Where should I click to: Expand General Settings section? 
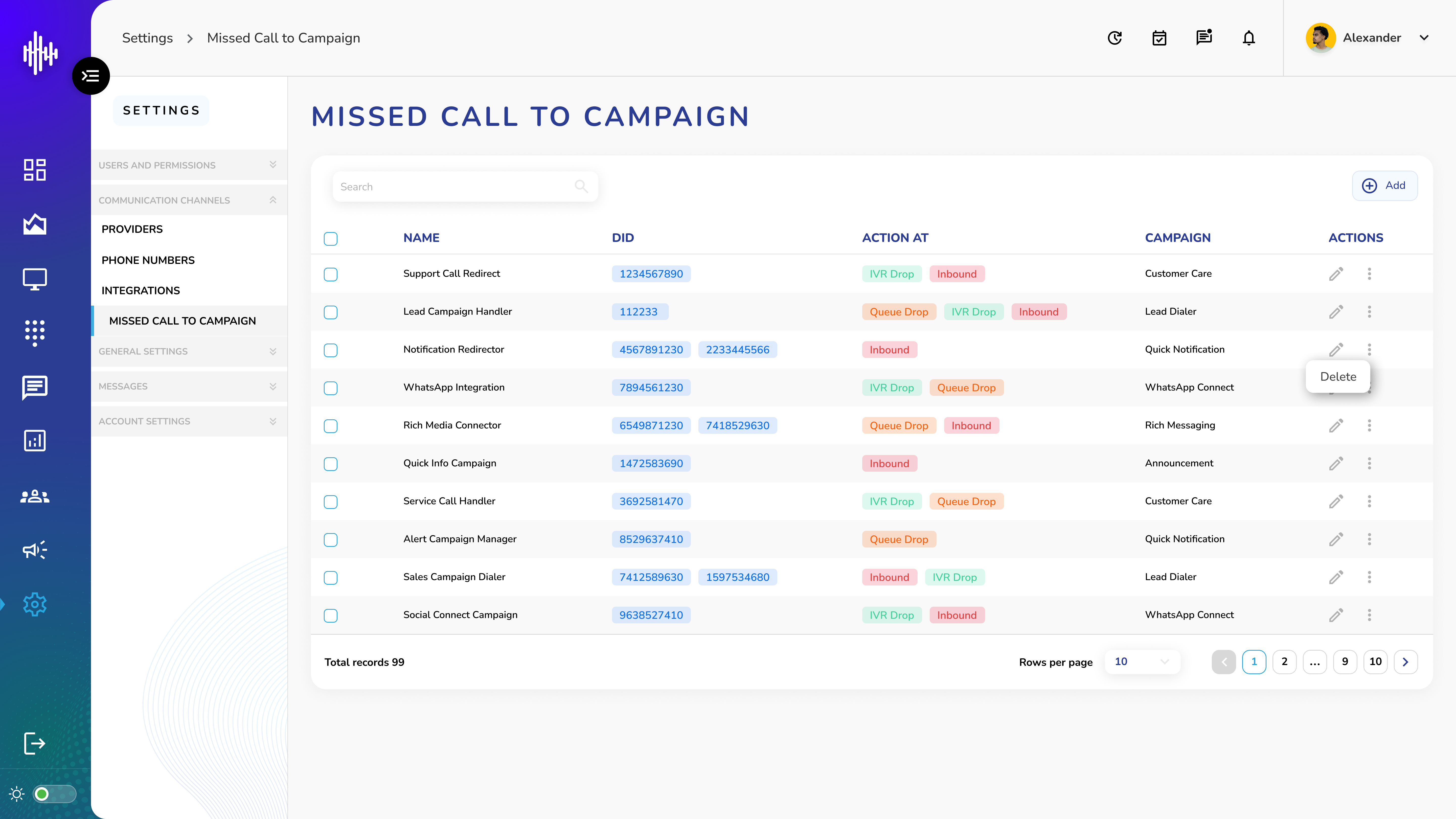[189, 351]
